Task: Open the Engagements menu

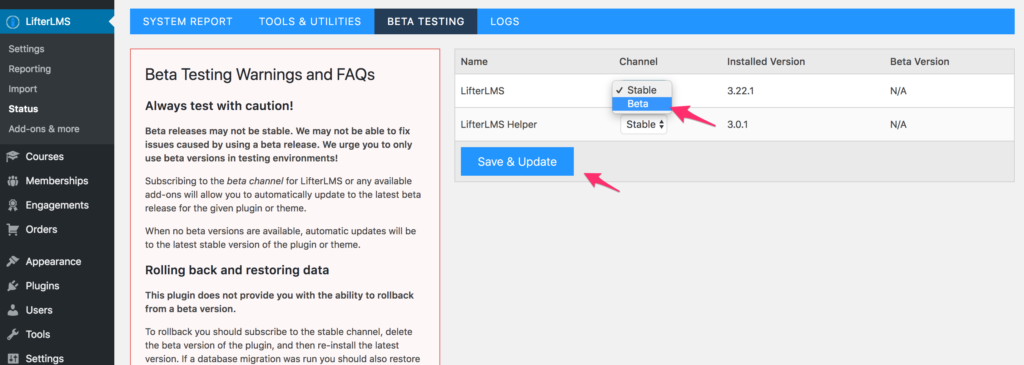Action: (57, 205)
